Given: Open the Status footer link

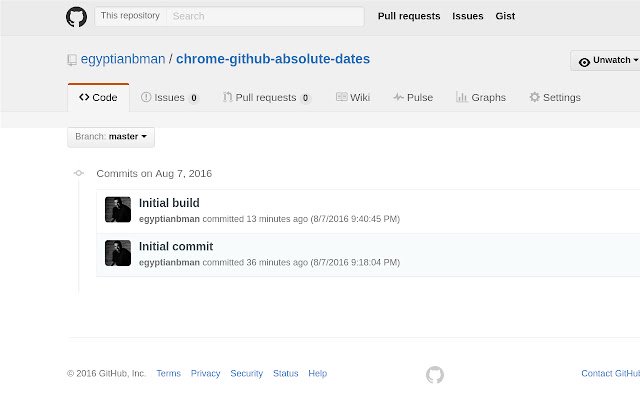Looking at the screenshot, I should [286, 373].
